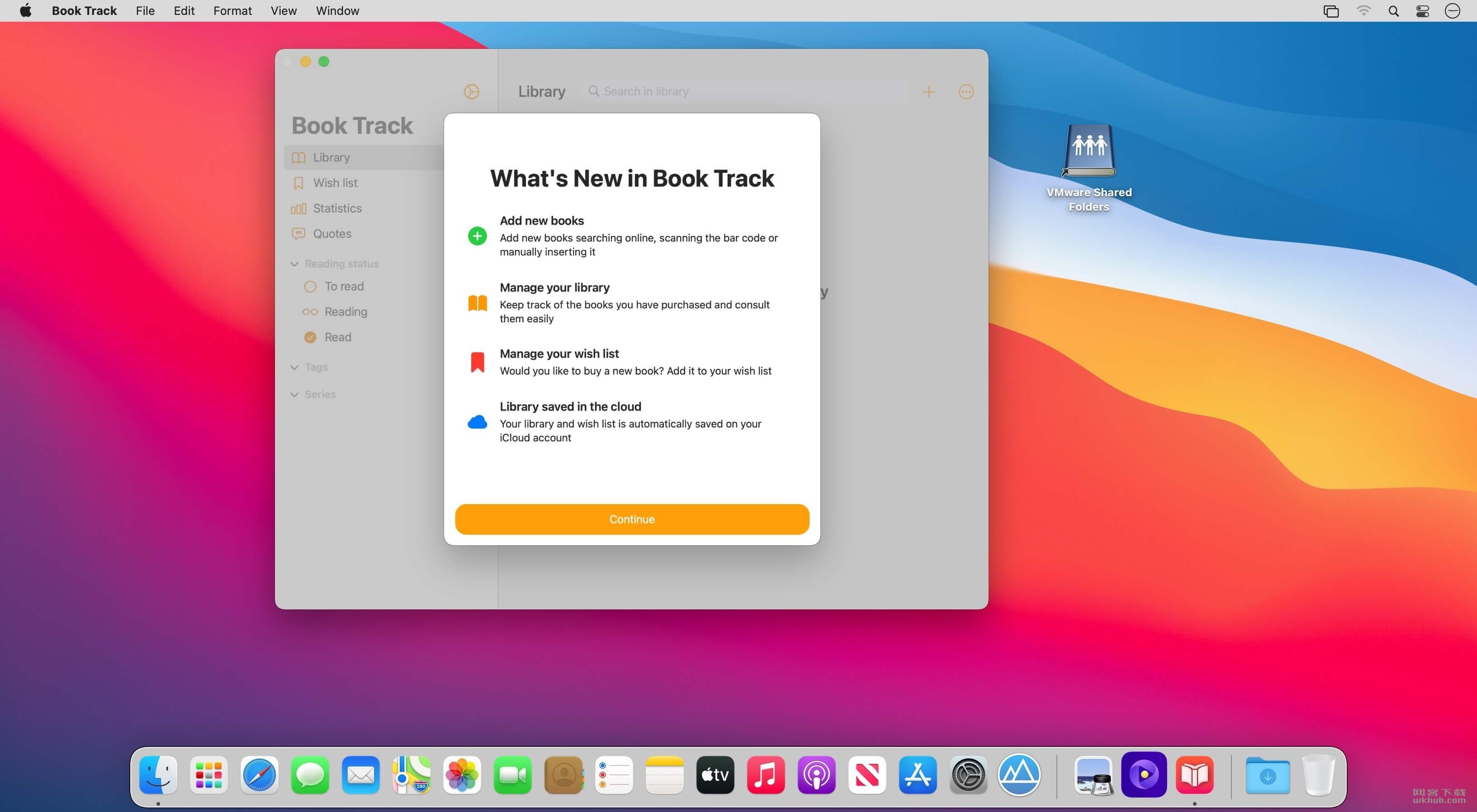Open Photos from the Dock
The width and height of the screenshot is (1477, 812).
[x=462, y=775]
